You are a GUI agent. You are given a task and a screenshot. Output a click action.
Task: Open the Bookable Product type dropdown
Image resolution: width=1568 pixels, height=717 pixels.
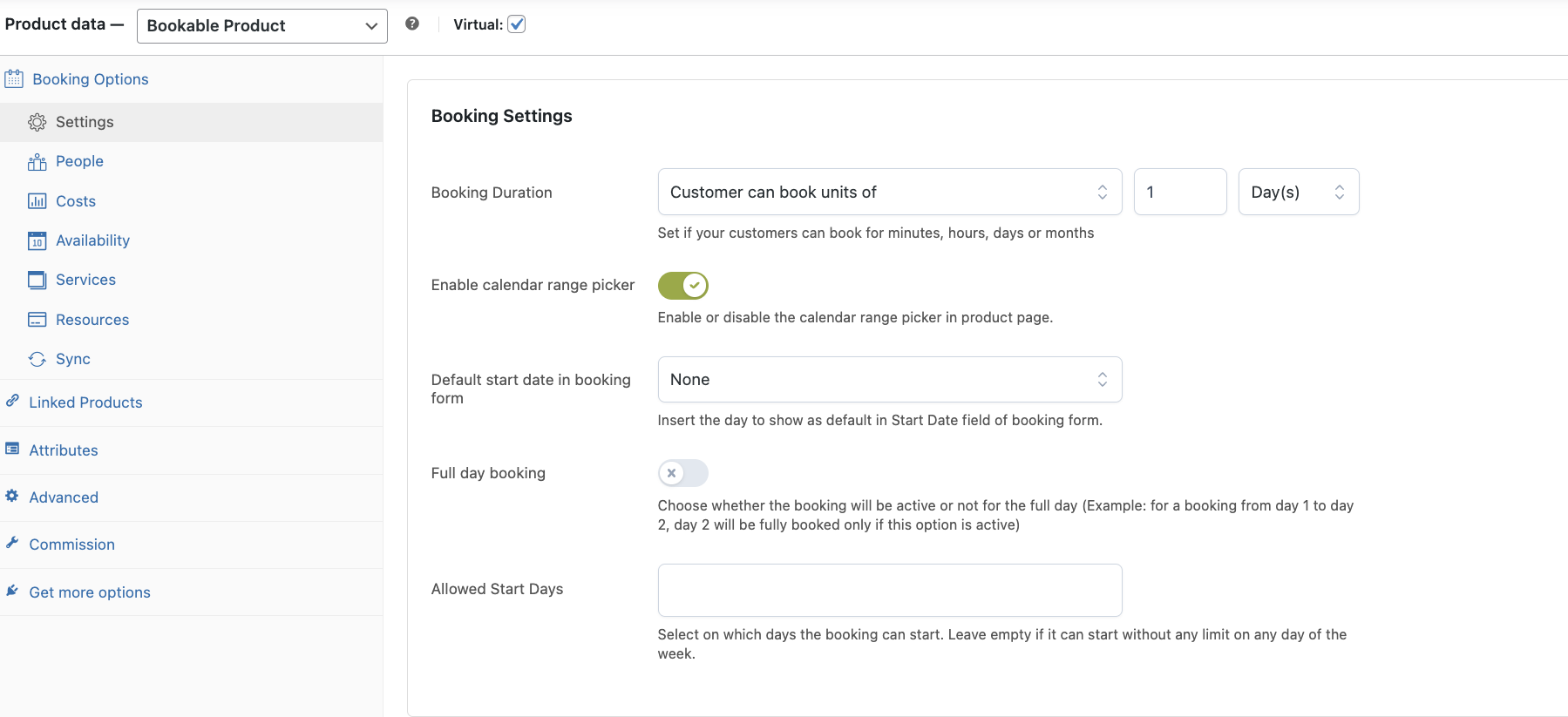click(x=261, y=26)
